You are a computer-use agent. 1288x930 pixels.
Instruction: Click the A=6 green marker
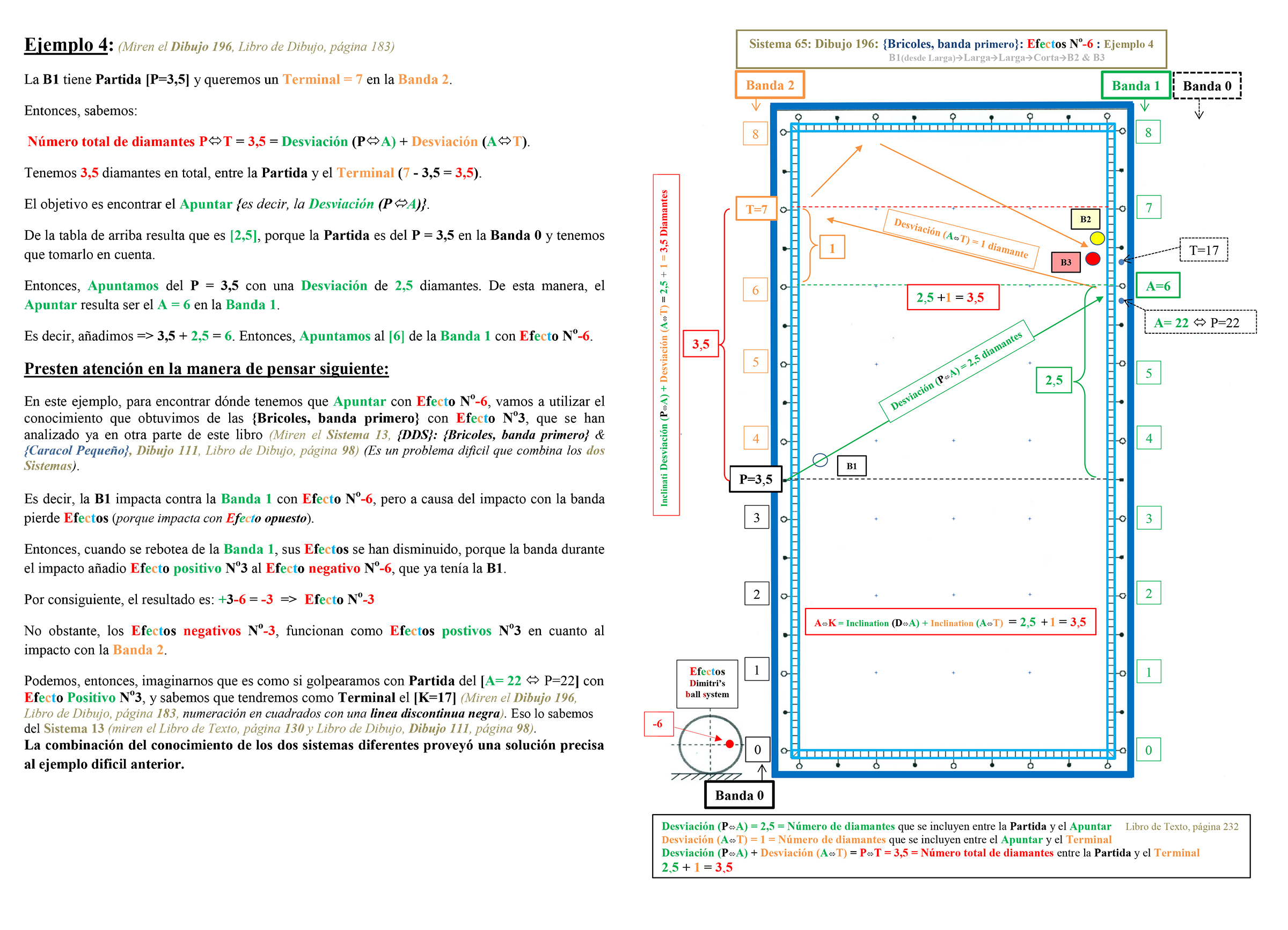[x=1158, y=285]
